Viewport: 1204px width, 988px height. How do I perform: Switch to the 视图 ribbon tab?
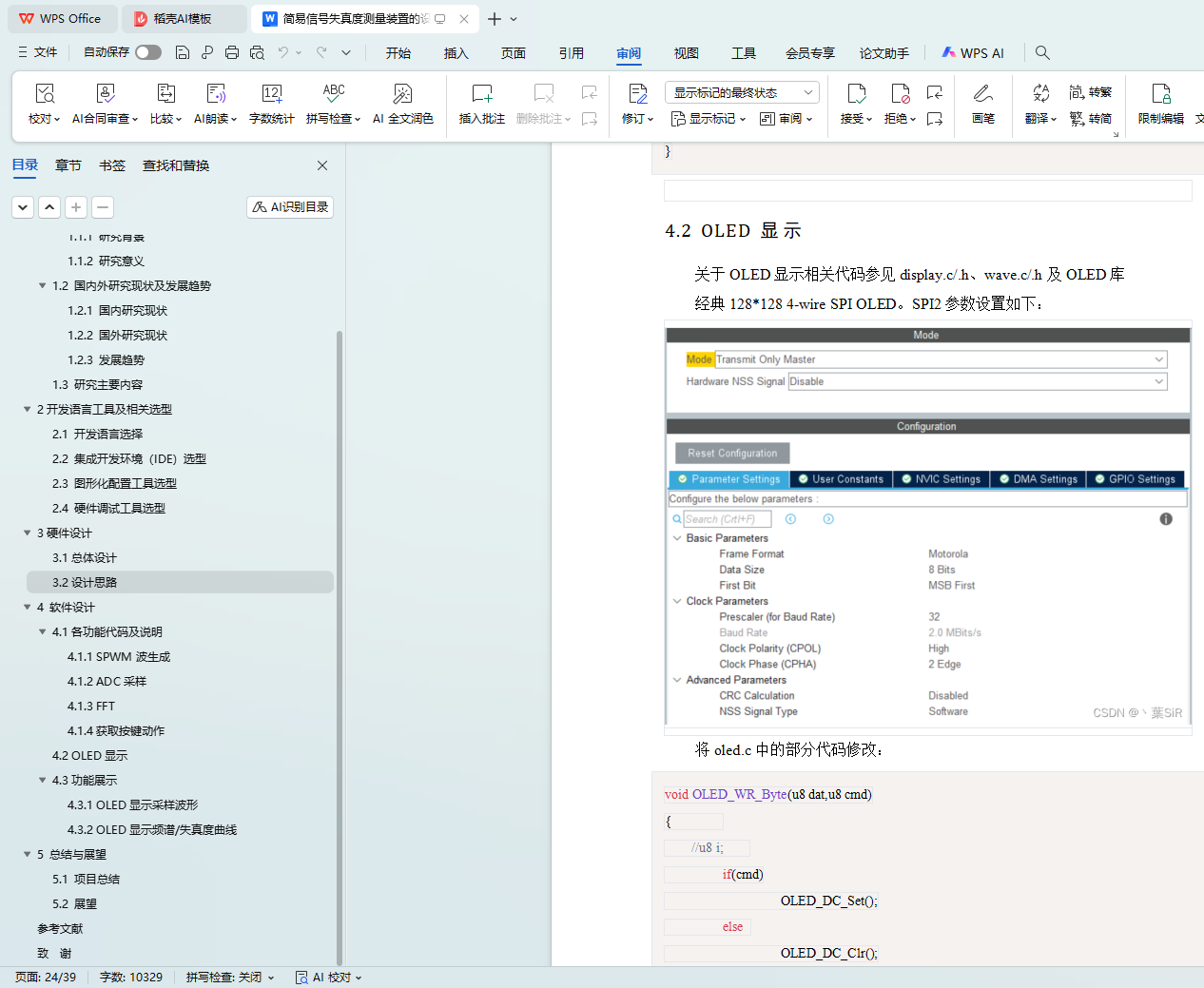tap(686, 53)
